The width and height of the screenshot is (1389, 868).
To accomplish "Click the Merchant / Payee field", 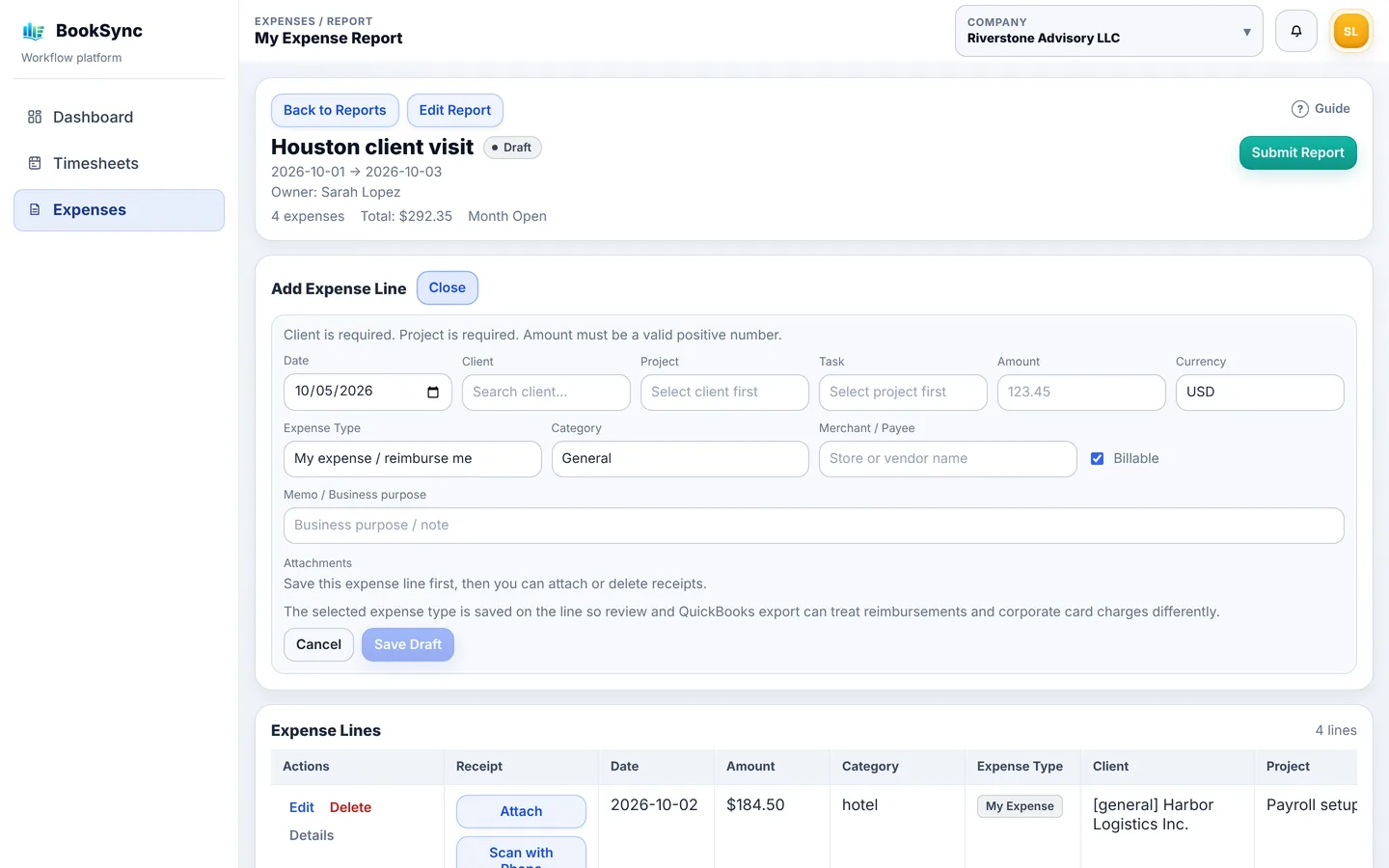I will [x=947, y=458].
